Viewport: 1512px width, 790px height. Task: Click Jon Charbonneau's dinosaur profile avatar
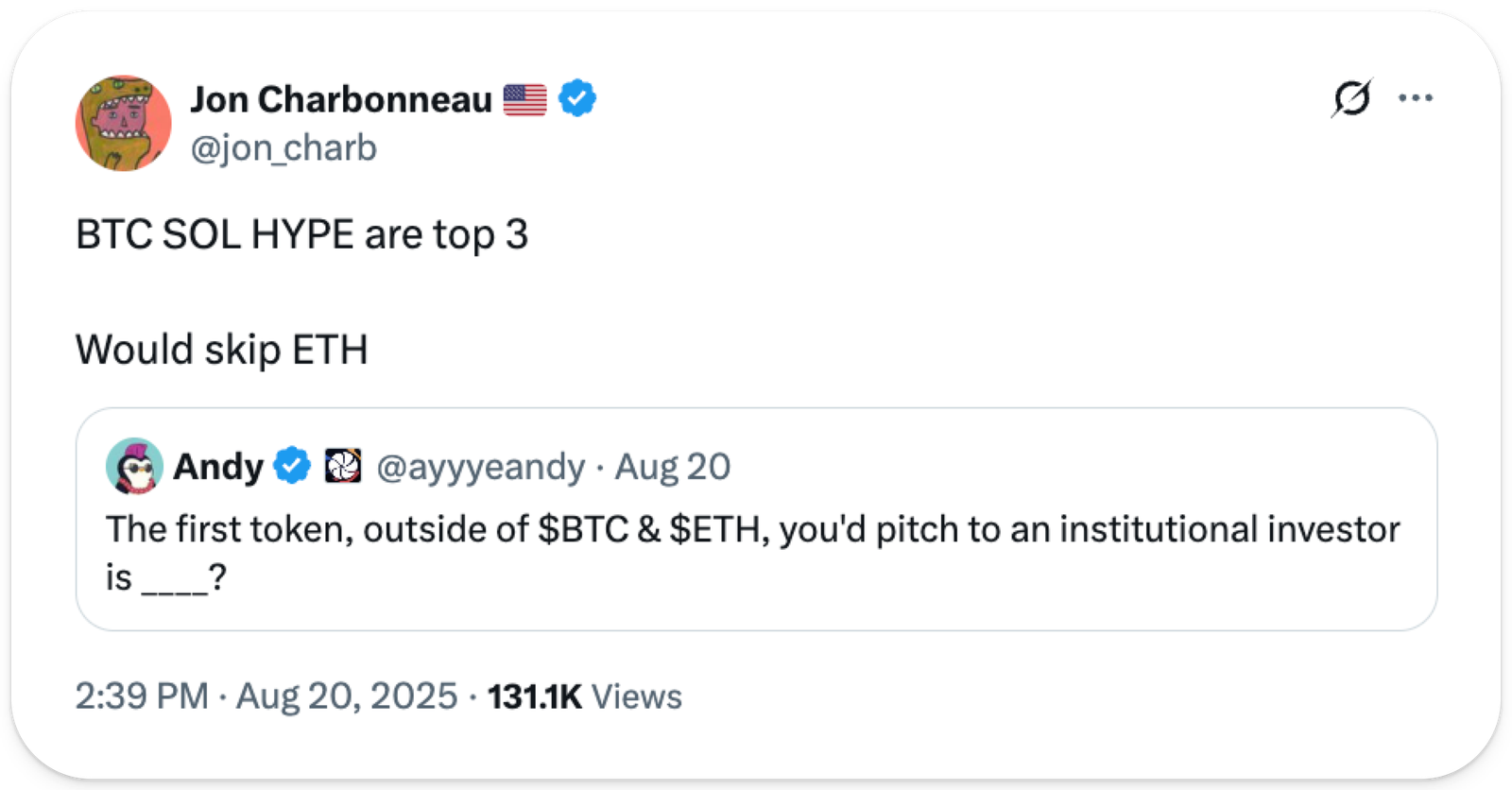tap(123, 123)
